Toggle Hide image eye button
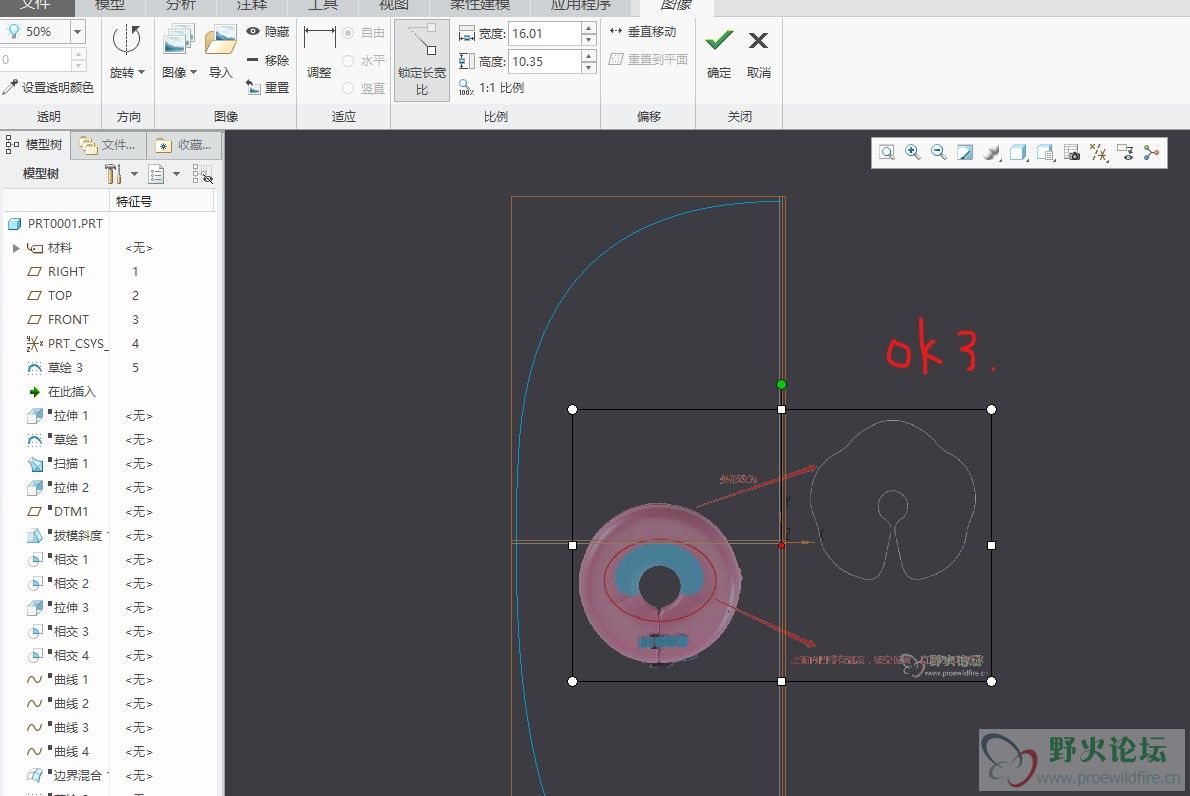The image size is (1190, 796). [x=268, y=32]
